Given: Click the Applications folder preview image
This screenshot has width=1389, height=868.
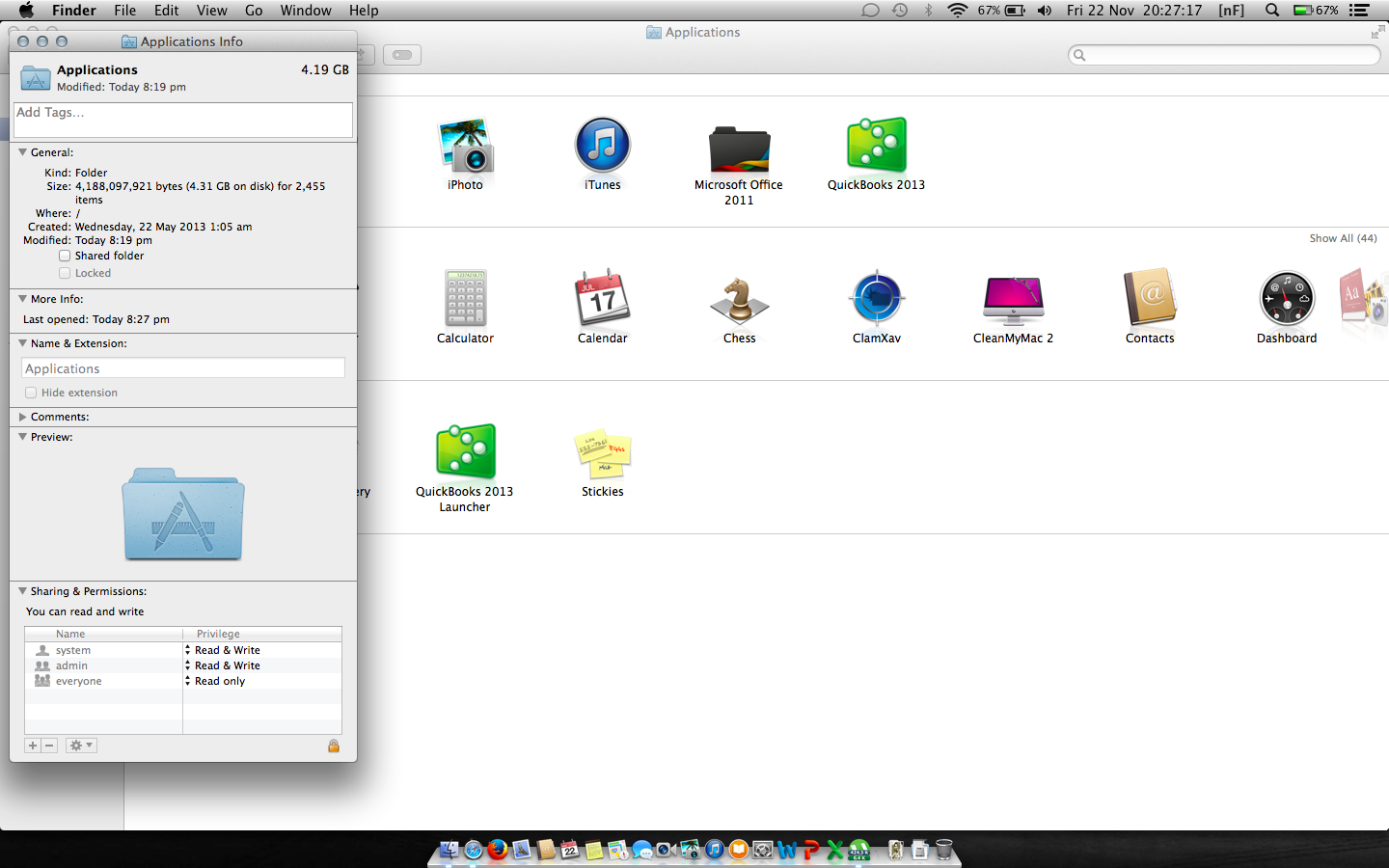Looking at the screenshot, I should coord(183,514).
